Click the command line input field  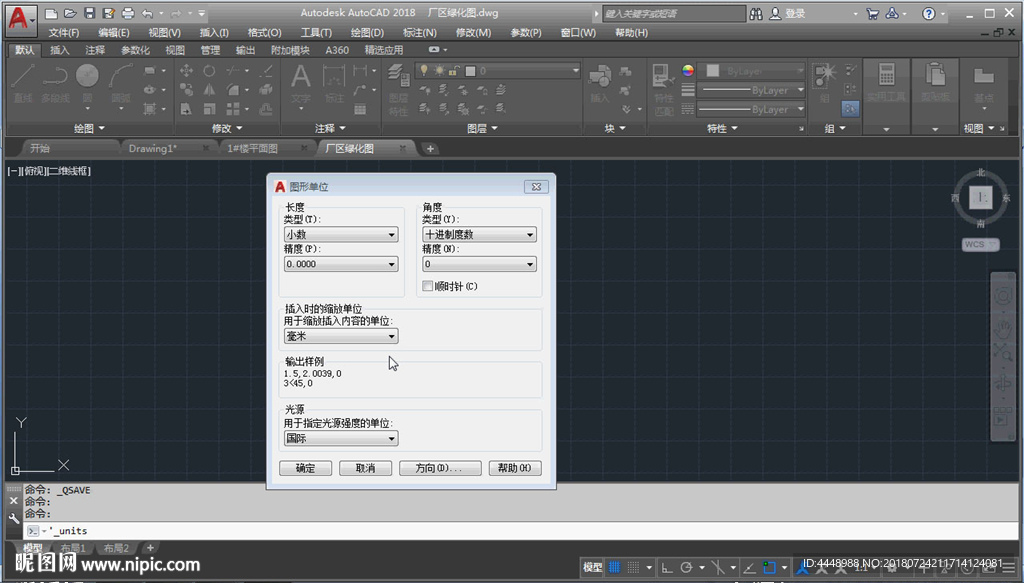pos(520,531)
